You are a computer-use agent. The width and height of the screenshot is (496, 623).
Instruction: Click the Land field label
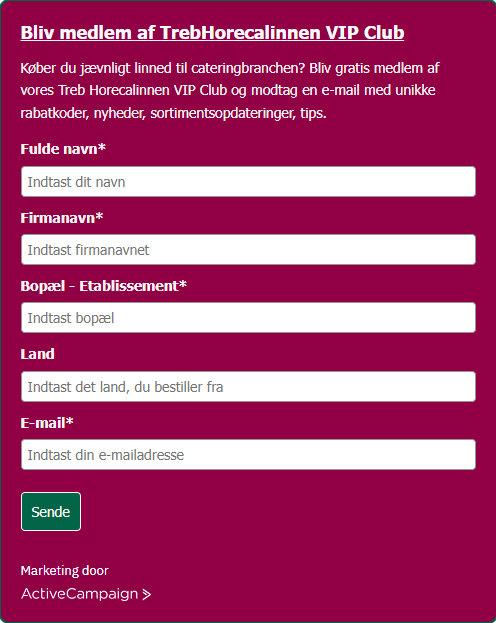tap(37, 354)
